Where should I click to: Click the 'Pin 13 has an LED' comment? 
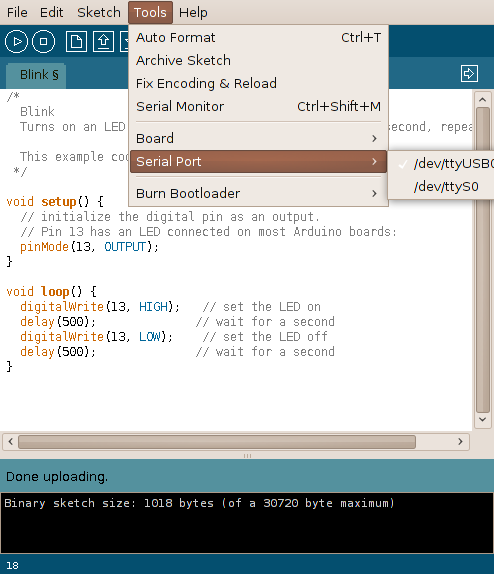coord(209,232)
